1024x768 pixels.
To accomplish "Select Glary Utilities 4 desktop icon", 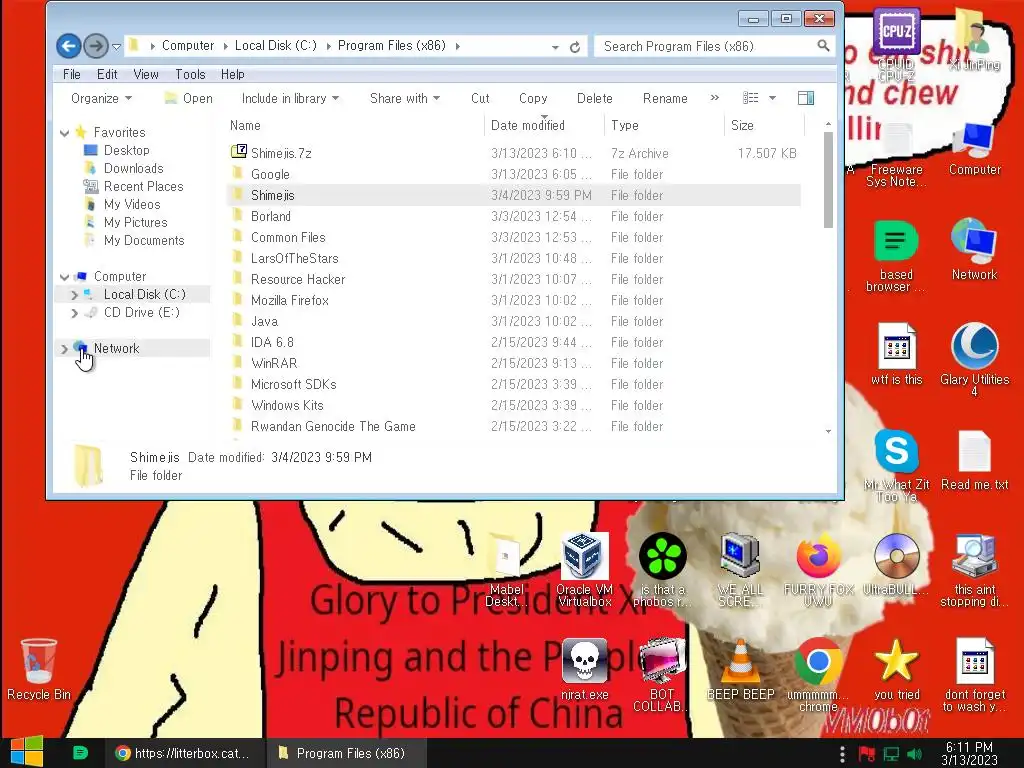I will pyautogui.click(x=974, y=359).
